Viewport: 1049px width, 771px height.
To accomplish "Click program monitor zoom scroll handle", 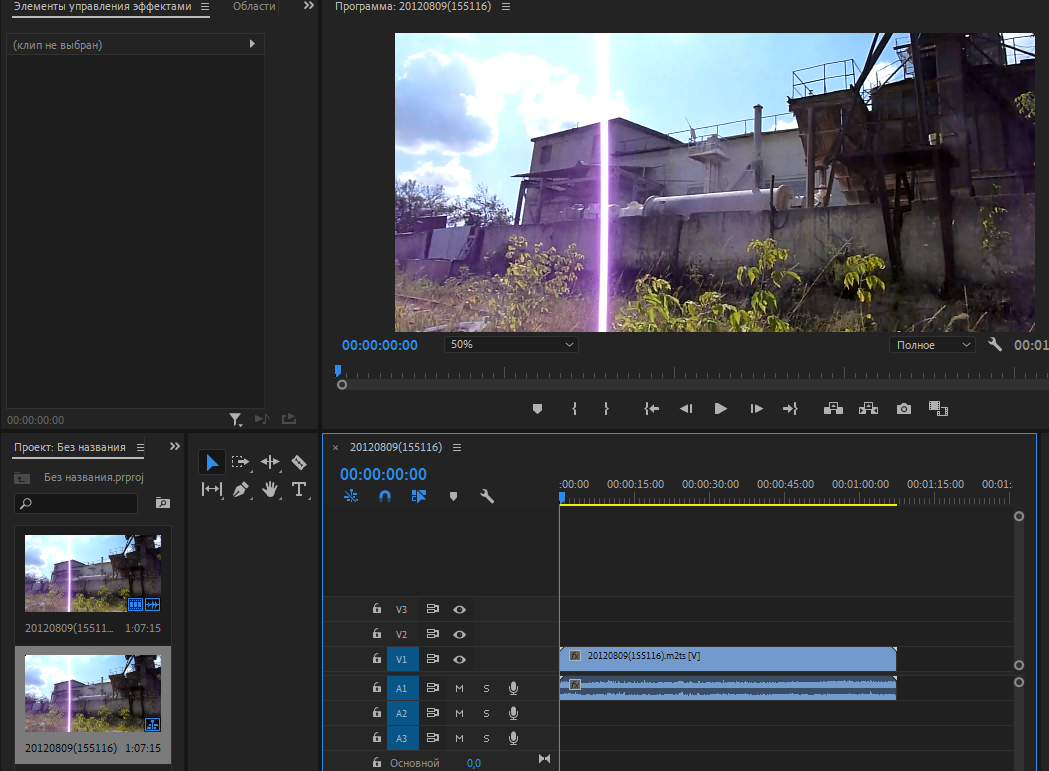I will click(x=342, y=385).
